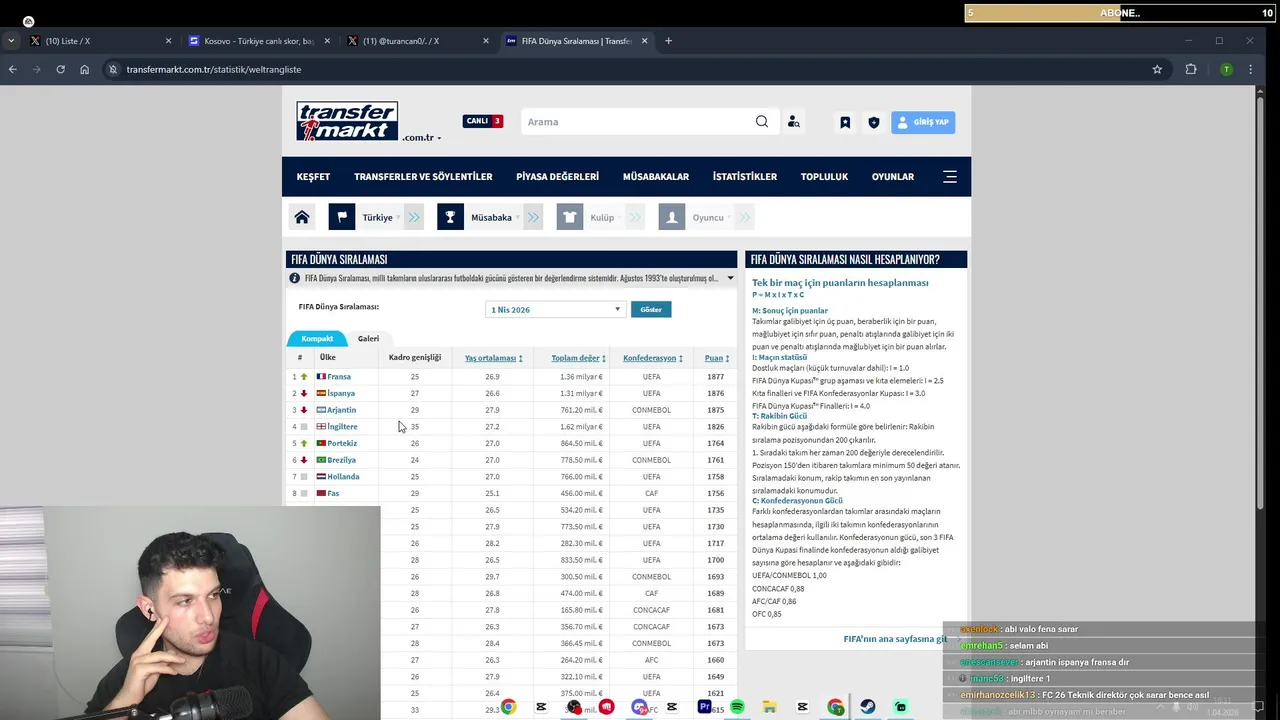
Task: Open the watchlist bookmark icon in header
Action: 845,122
